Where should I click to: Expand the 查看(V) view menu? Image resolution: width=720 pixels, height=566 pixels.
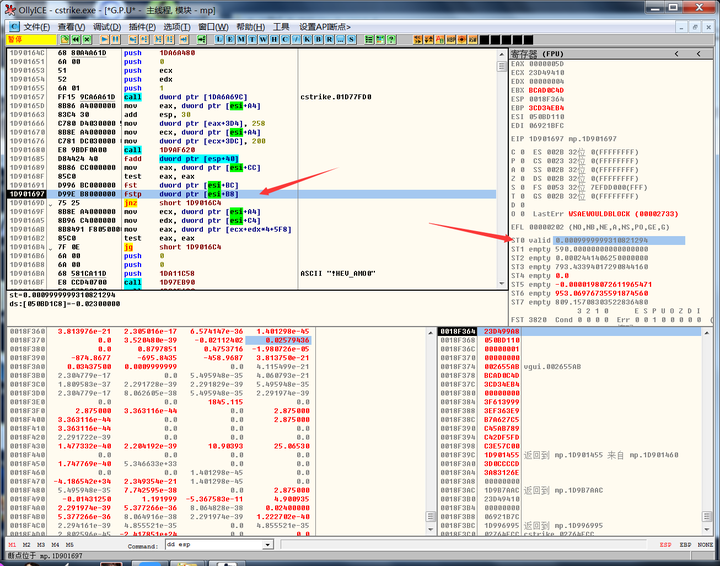click(71, 26)
